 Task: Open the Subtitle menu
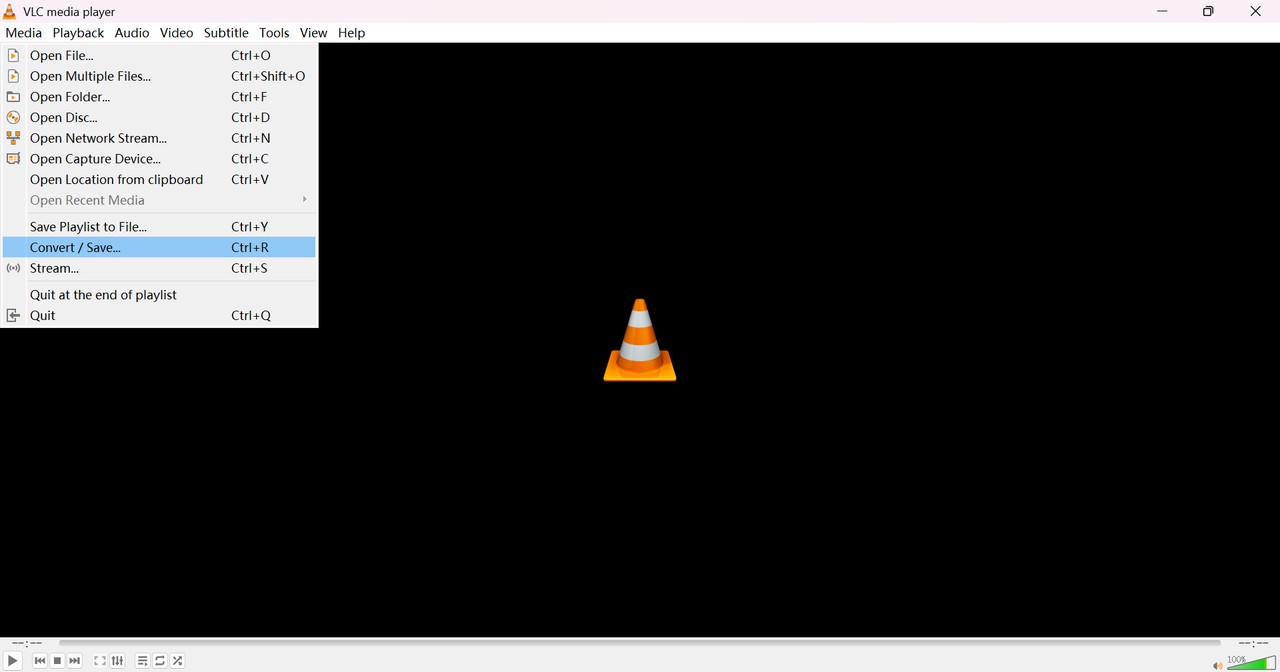[226, 32]
